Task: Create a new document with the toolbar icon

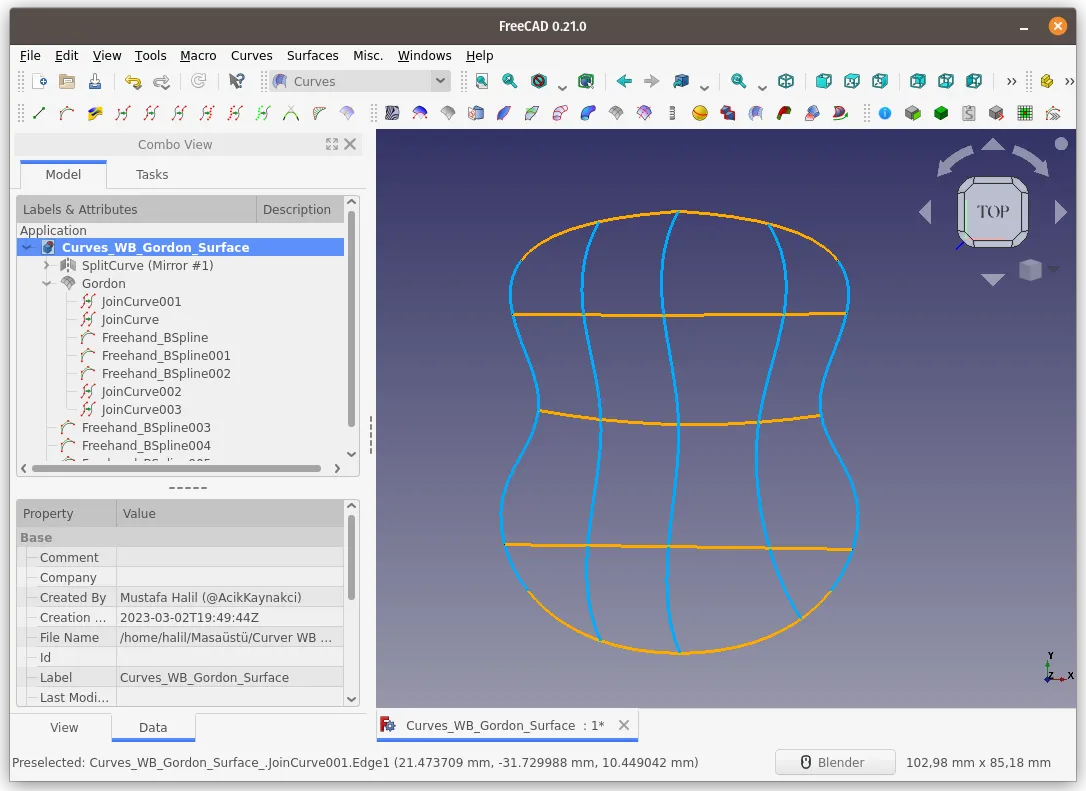Action: [x=39, y=82]
